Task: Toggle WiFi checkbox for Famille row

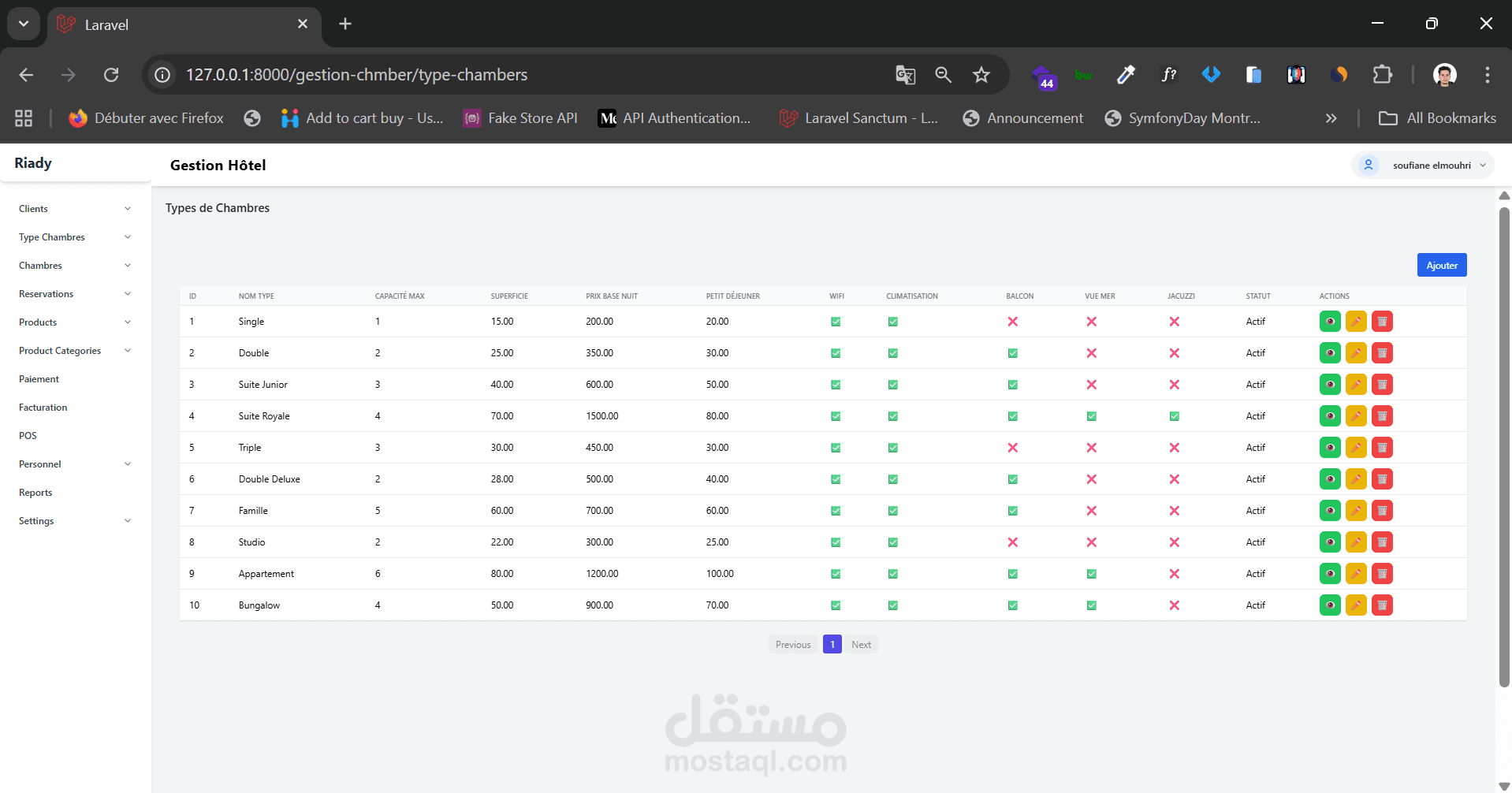Action: pos(836,511)
